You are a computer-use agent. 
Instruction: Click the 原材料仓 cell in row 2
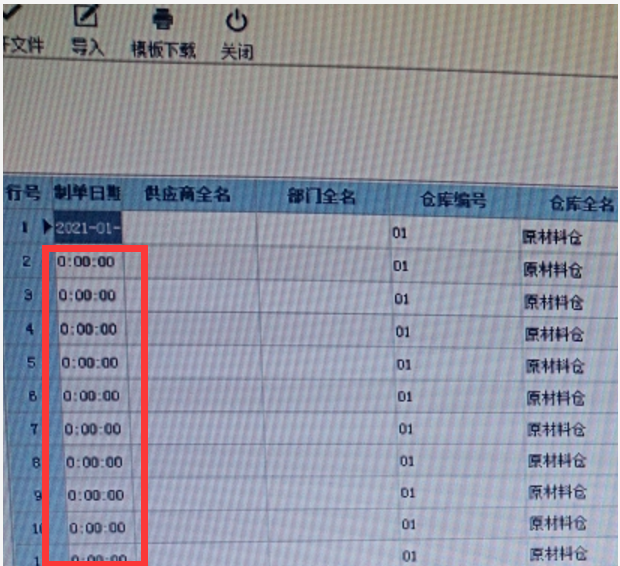tap(553, 270)
